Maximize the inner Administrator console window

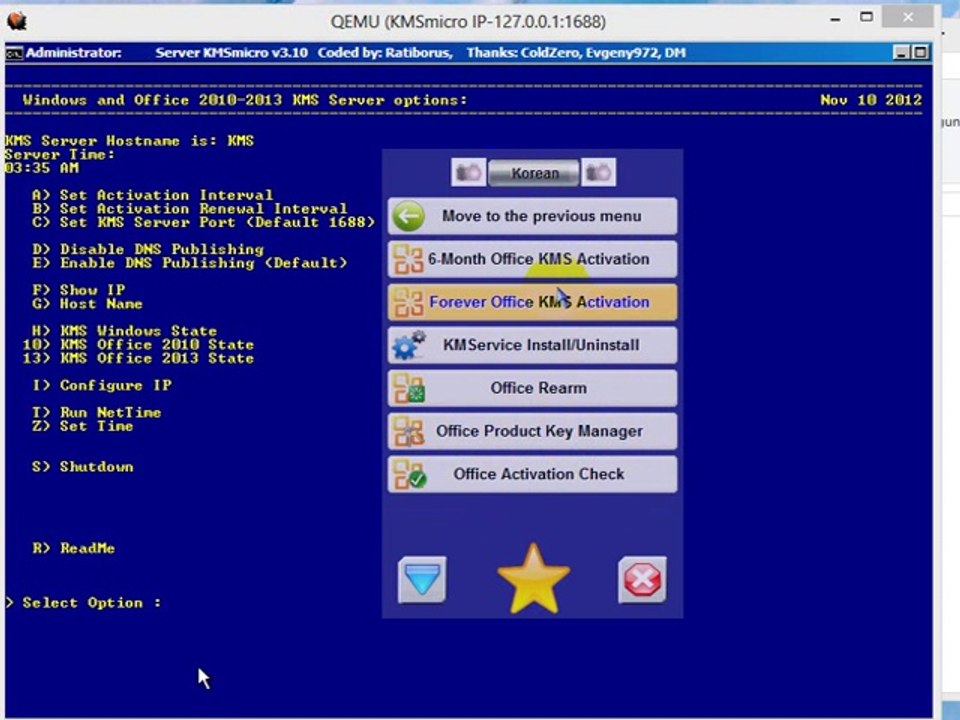920,53
